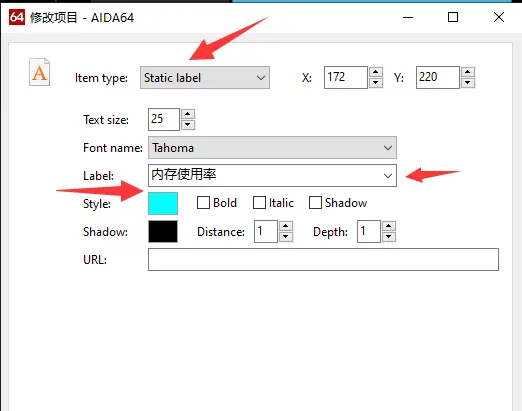Decrease the Y position value

pos(468,83)
